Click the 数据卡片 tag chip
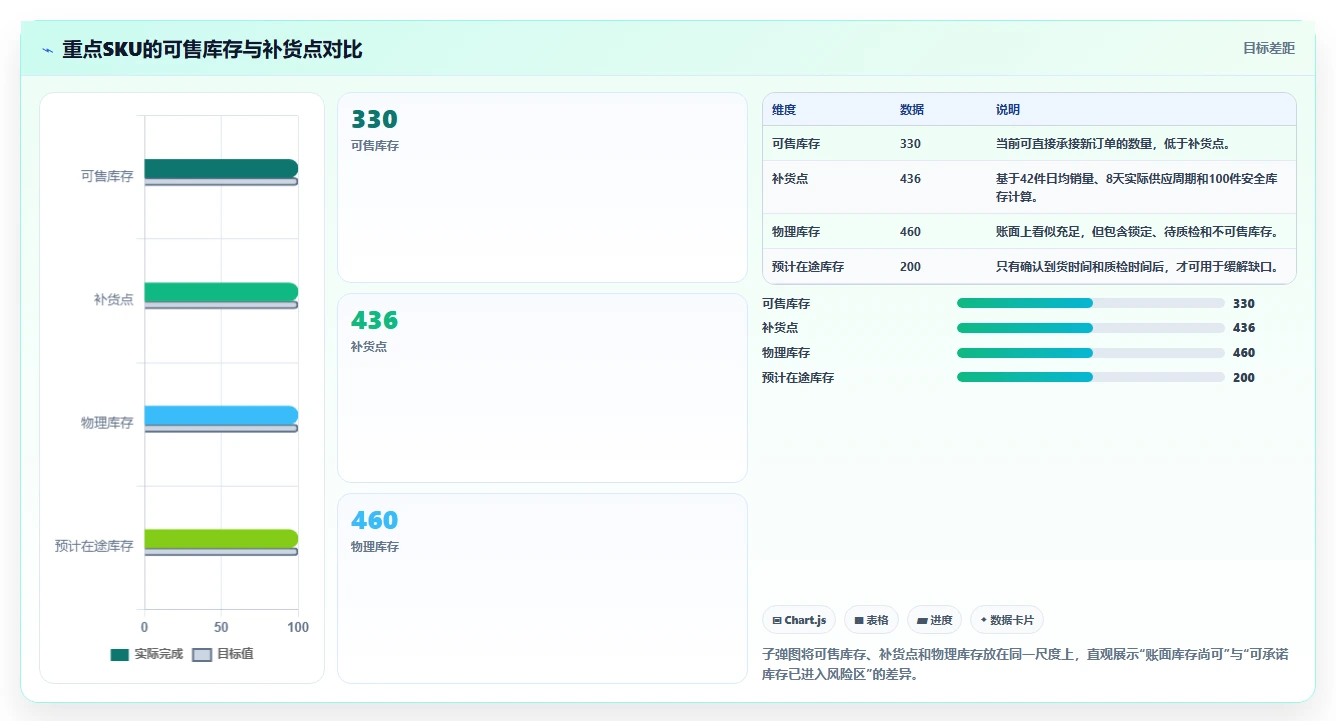Screen dimensions: 1336x721 pos(1007,620)
